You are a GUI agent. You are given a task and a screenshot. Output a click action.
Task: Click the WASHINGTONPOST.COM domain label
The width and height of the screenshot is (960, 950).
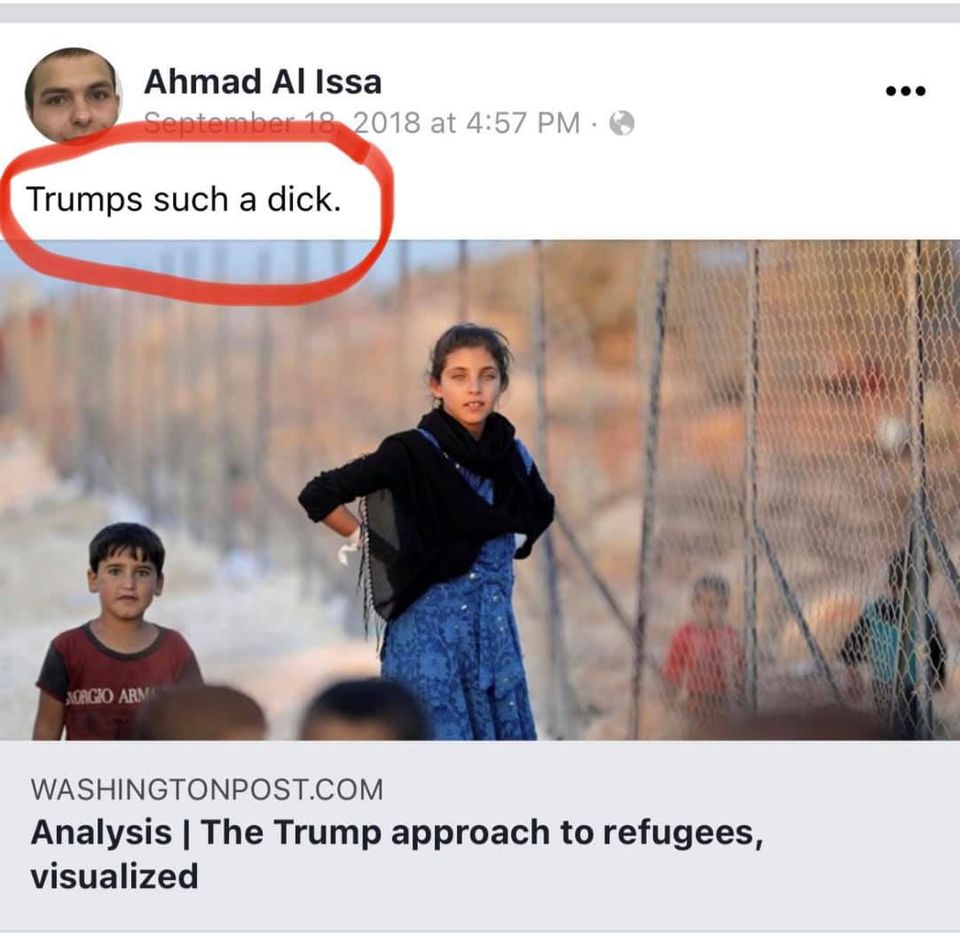pos(207,789)
